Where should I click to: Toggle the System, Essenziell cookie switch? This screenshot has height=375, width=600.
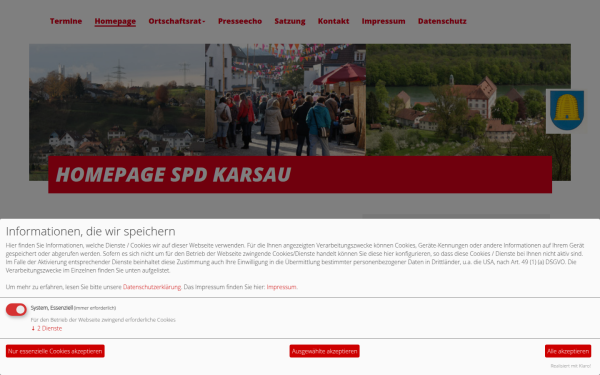pos(16,310)
